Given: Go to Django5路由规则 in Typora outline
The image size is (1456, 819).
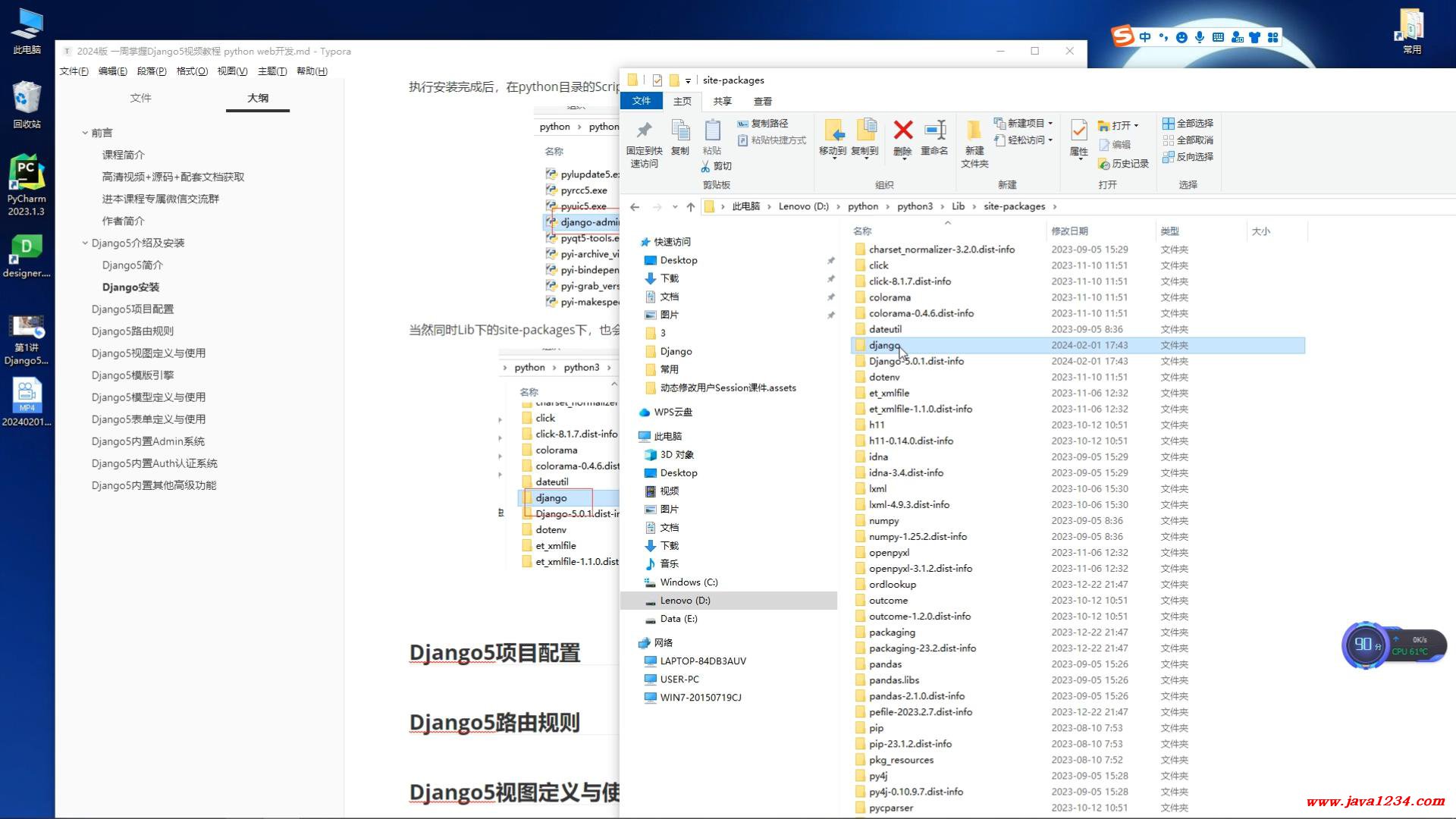Looking at the screenshot, I should (x=133, y=331).
